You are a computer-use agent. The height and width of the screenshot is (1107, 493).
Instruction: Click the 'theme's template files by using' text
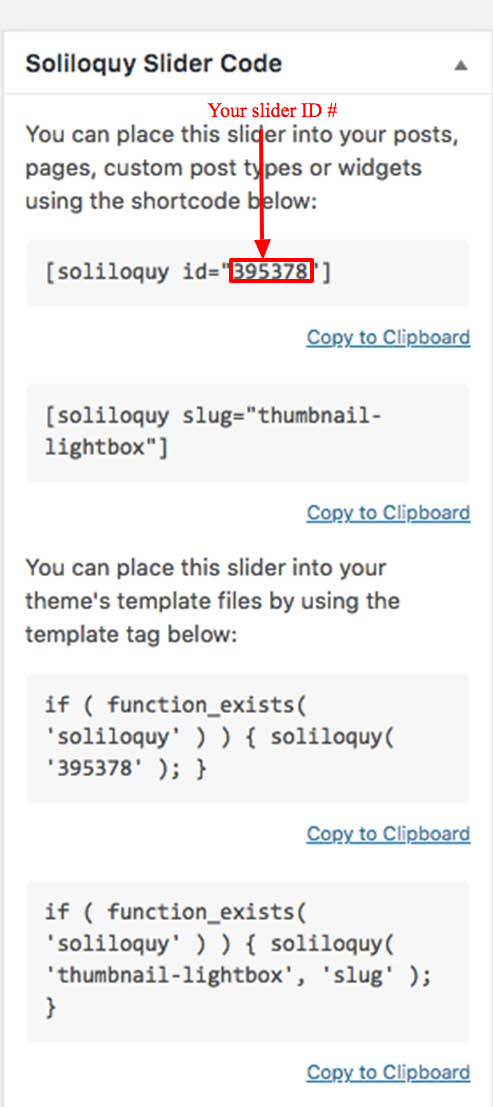[x=213, y=602]
